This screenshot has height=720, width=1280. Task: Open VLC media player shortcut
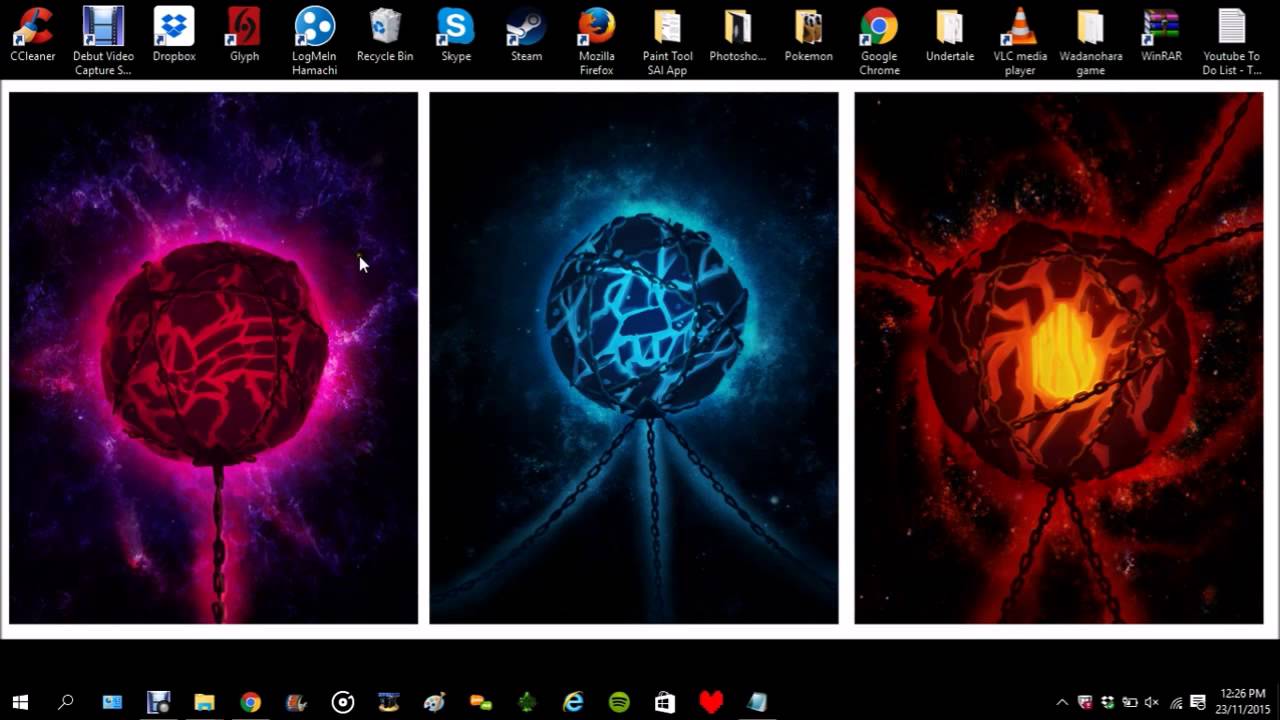coord(1020,41)
